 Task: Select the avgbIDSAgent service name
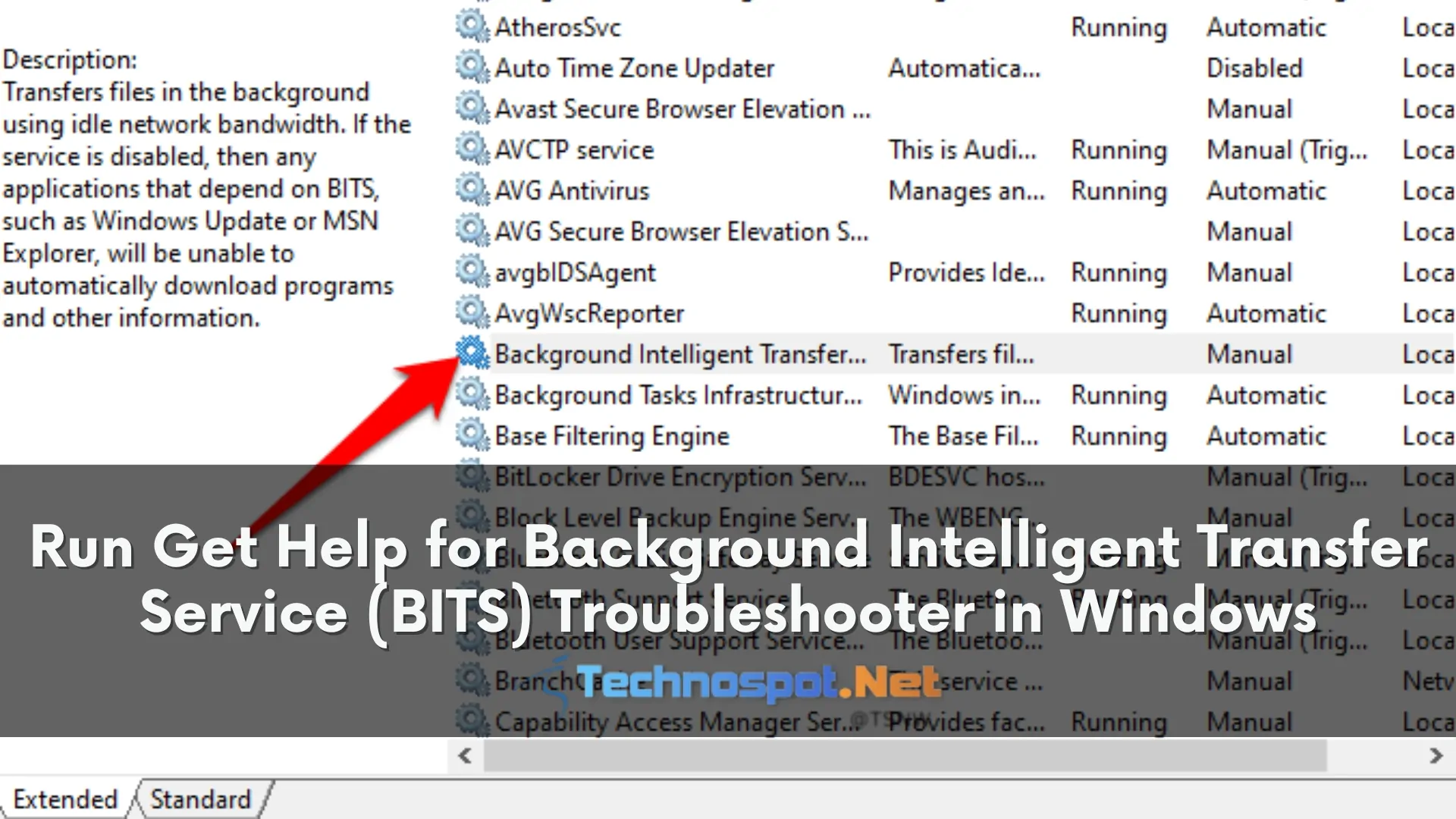(x=575, y=274)
